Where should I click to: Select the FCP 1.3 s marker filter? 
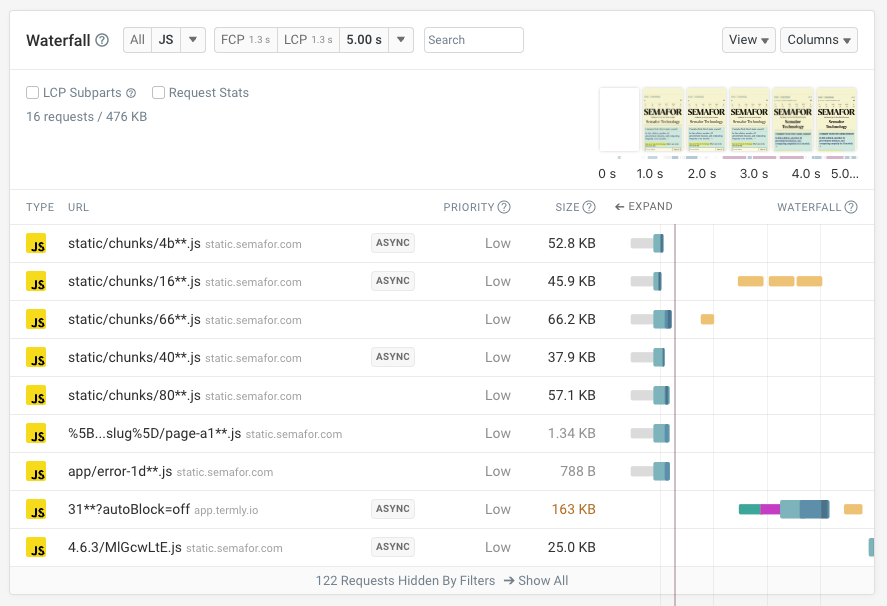coord(244,40)
